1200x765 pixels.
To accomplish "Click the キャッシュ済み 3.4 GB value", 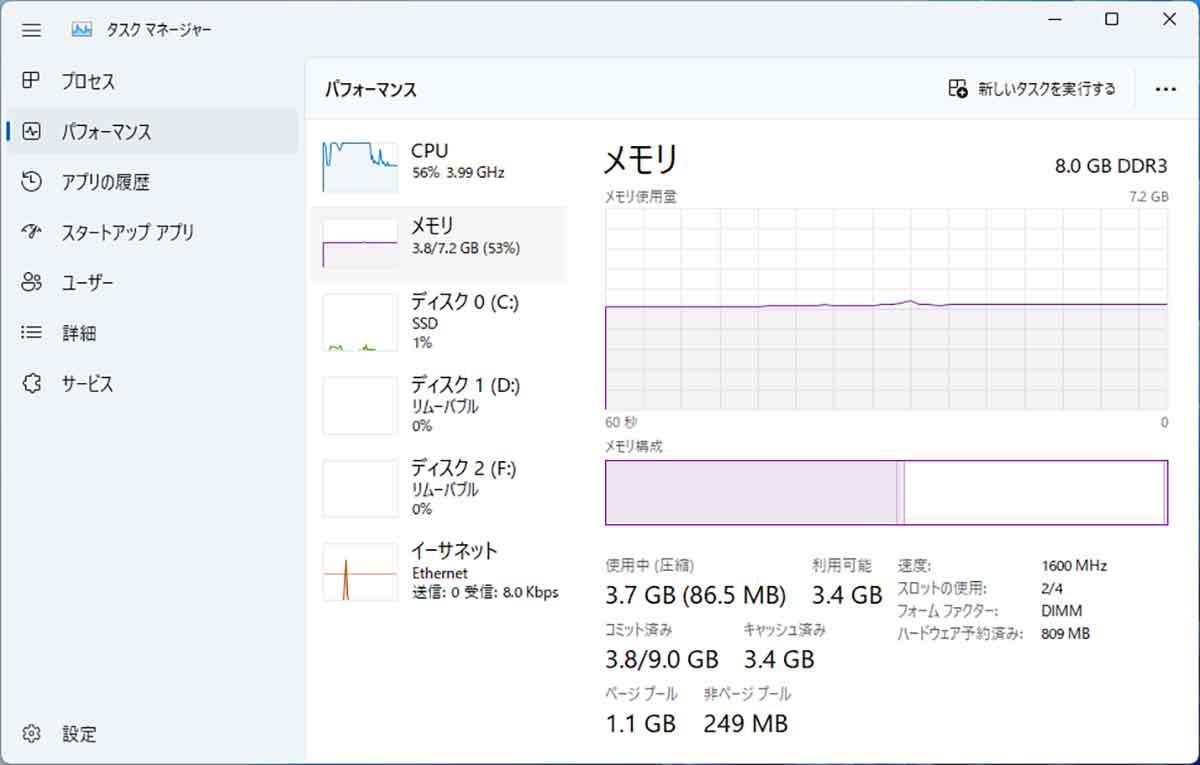I will [779, 660].
